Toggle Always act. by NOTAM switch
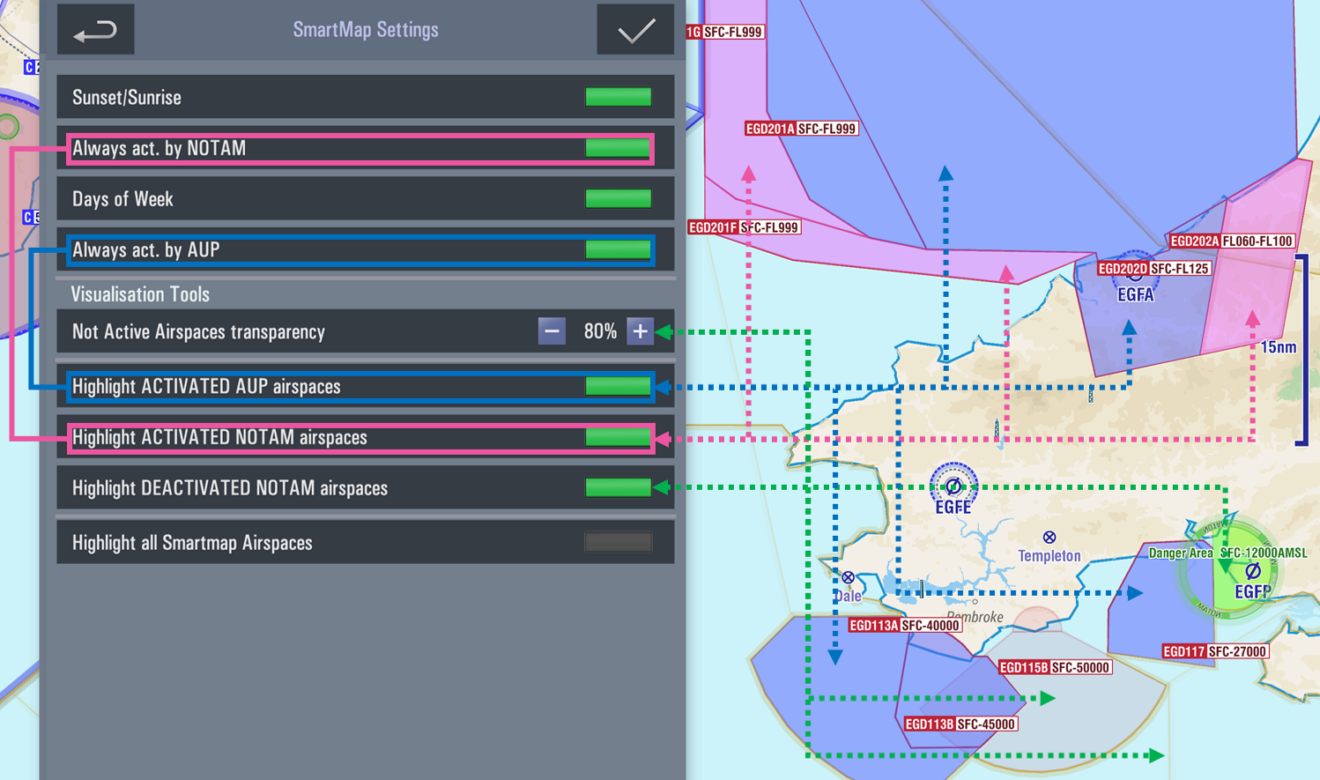Screen dimensions: 1320x780 (x=618, y=148)
